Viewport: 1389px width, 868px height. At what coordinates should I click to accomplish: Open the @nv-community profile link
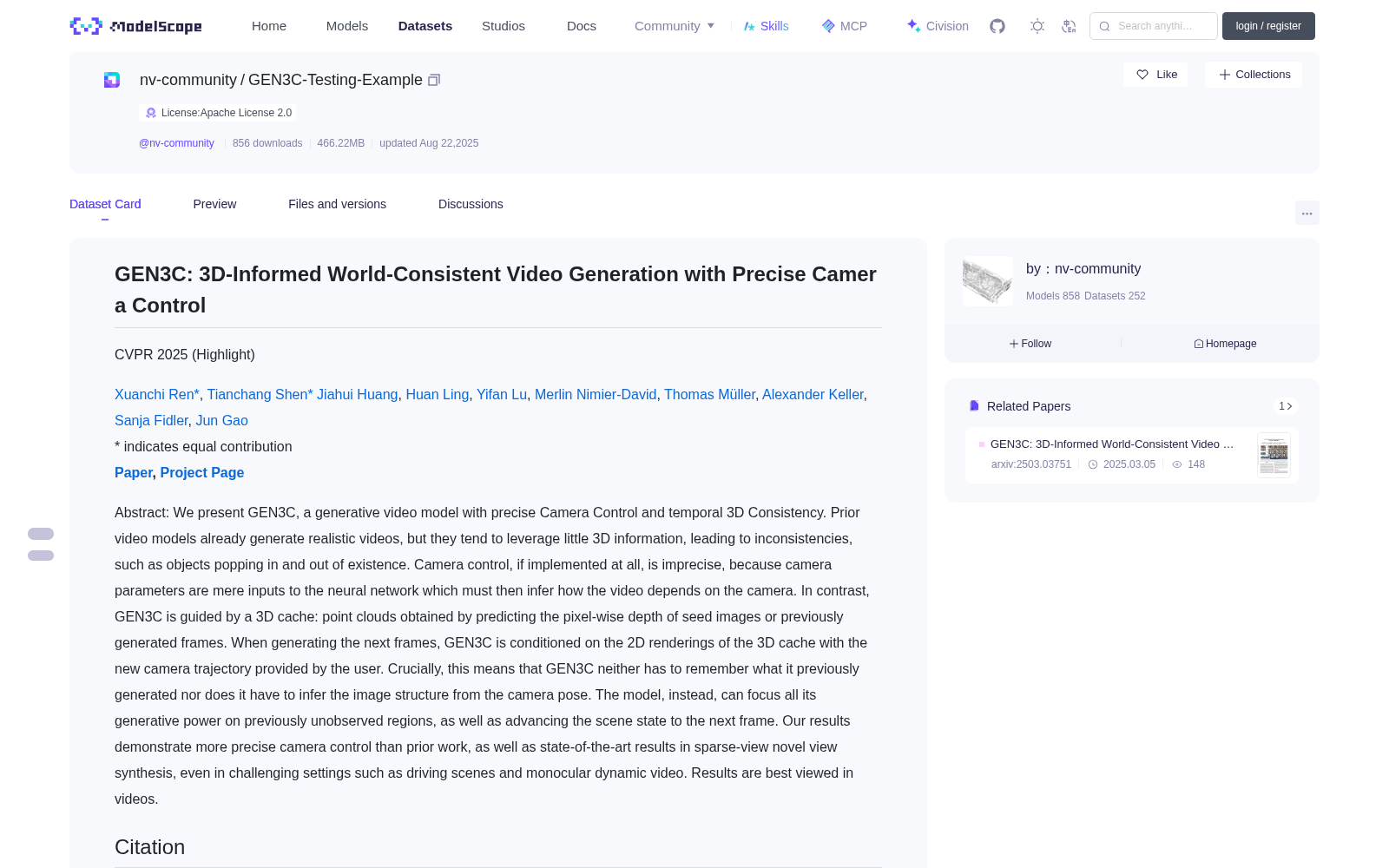coord(176,143)
